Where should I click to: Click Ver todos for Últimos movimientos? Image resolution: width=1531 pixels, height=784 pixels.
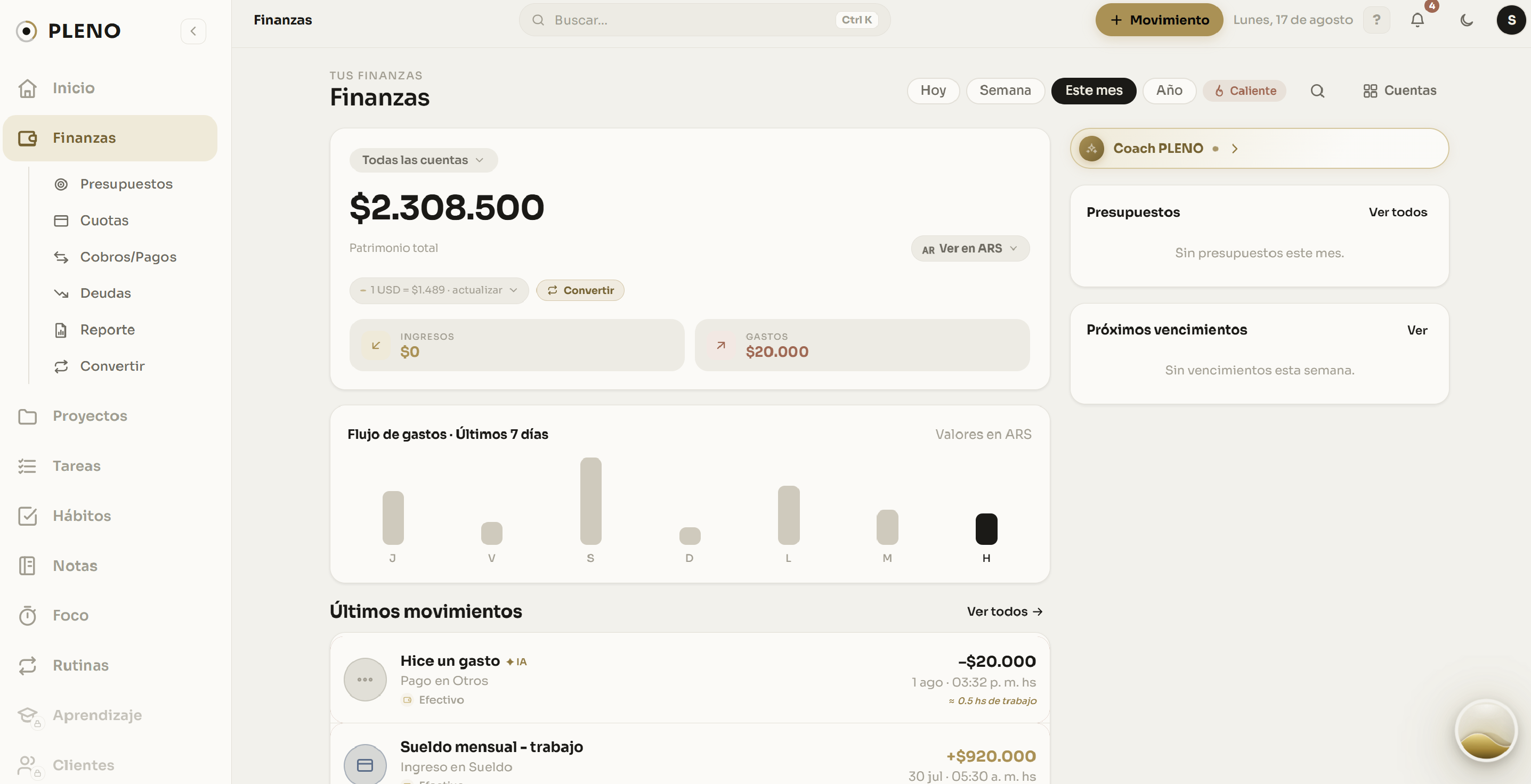[x=1005, y=612]
